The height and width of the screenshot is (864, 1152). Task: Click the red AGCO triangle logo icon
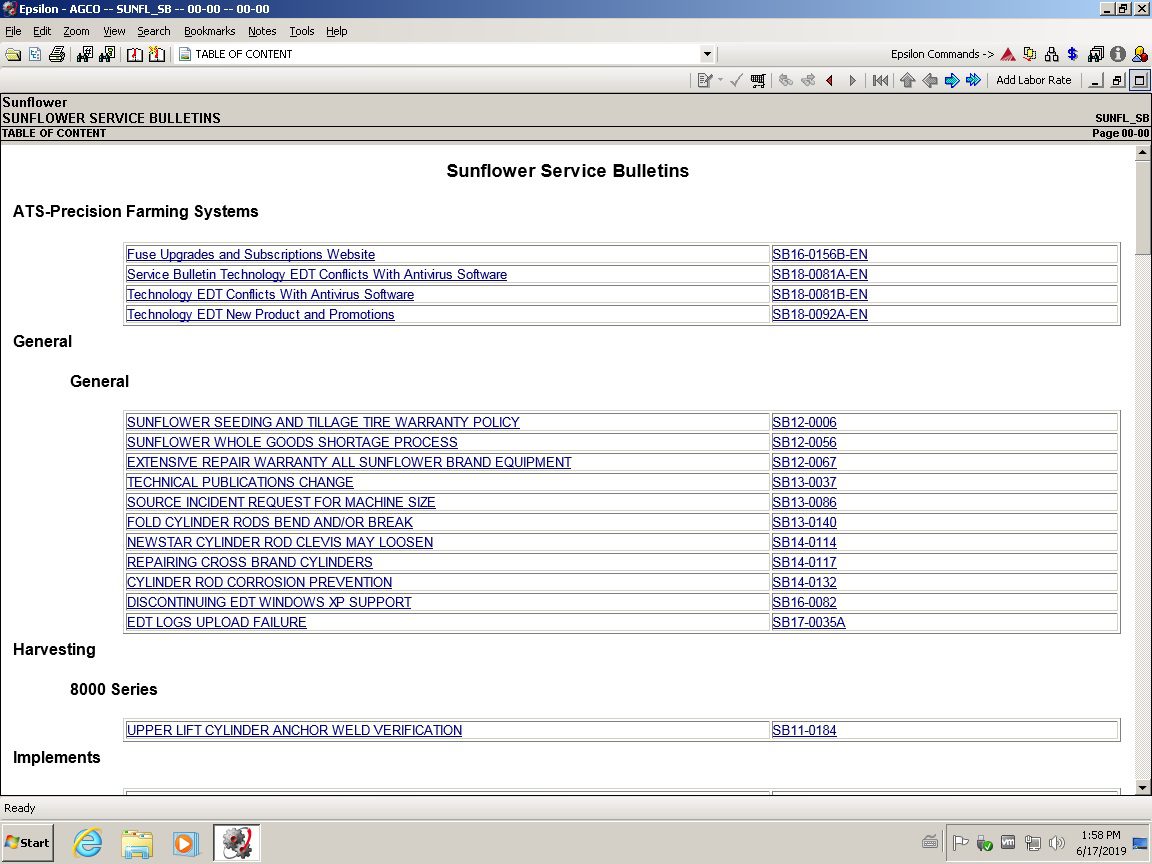(1008, 54)
